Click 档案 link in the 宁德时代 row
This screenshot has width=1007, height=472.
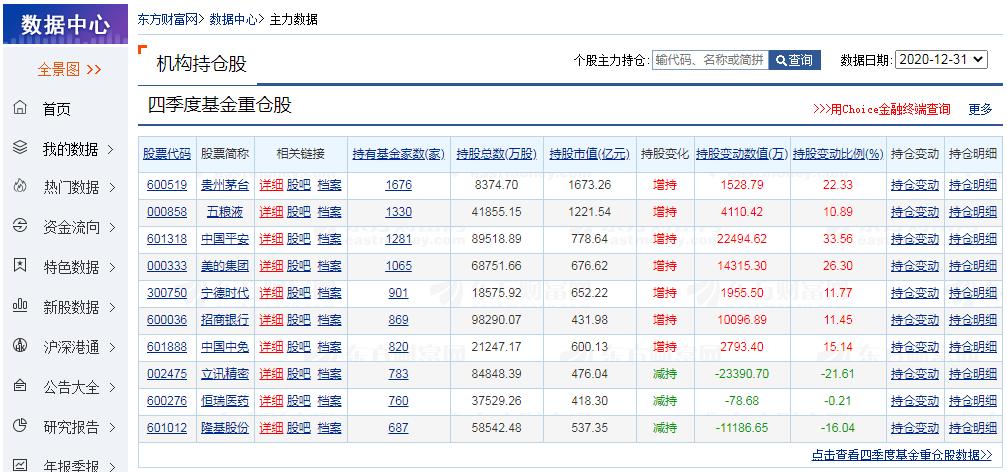(329, 293)
